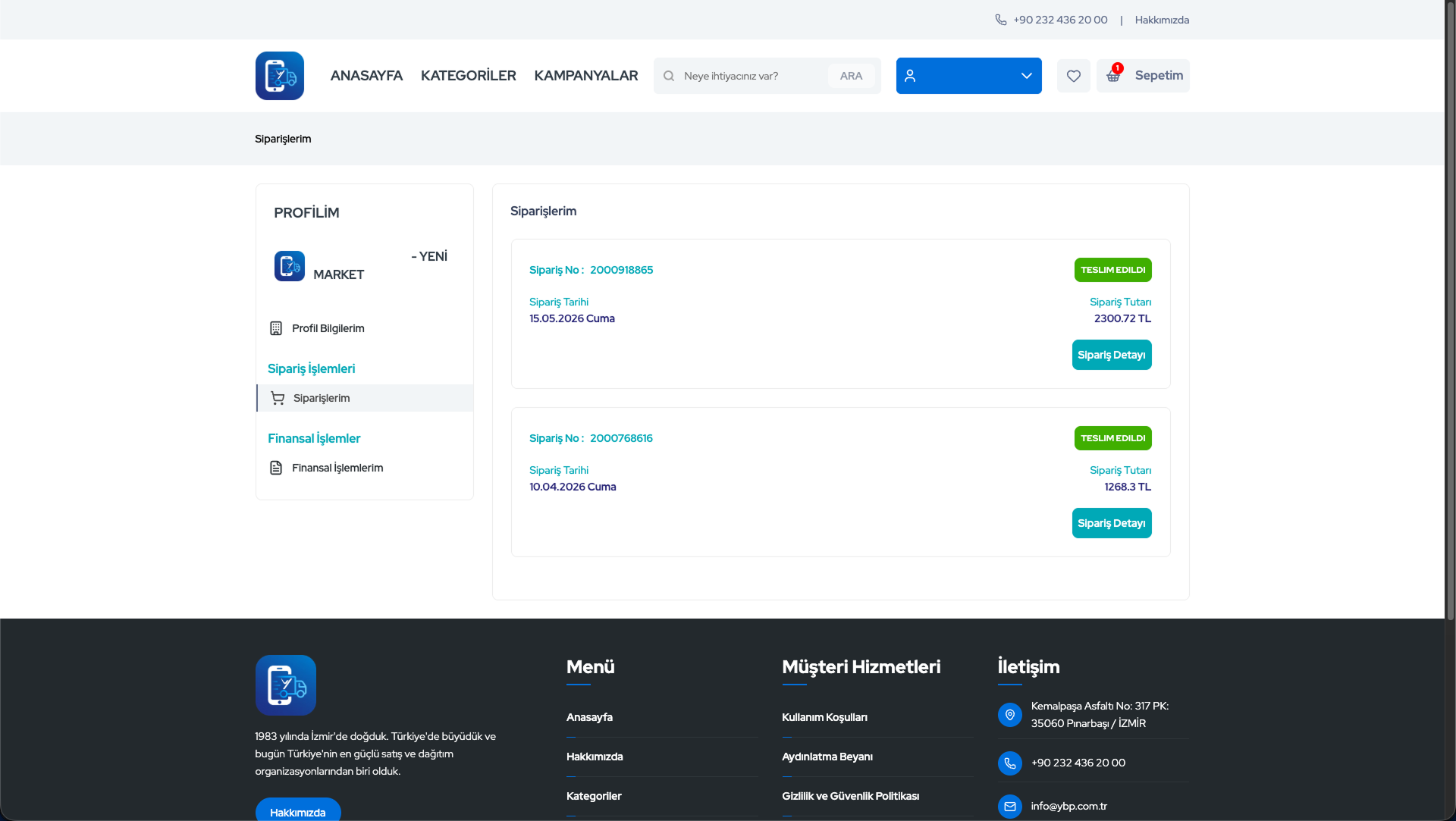Select Siparişlerim in sidebar
Viewport: 1456px width, 821px height.
click(365, 398)
